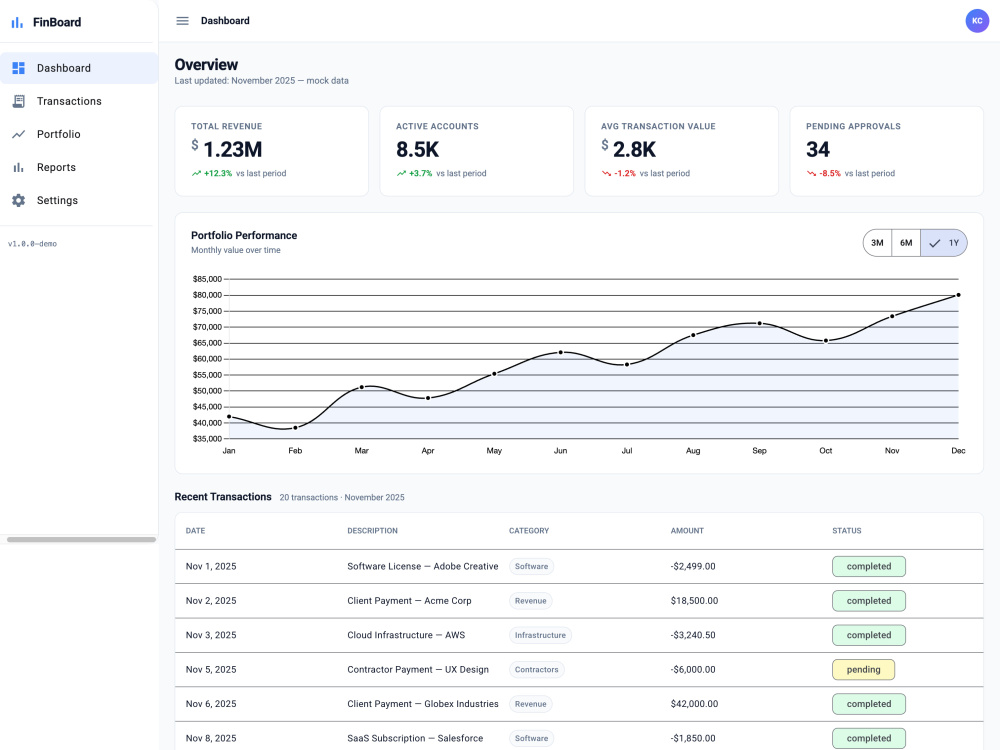The image size is (1000, 750).
Task: Click the Total Revenue upward trend arrow
Action: point(196,173)
